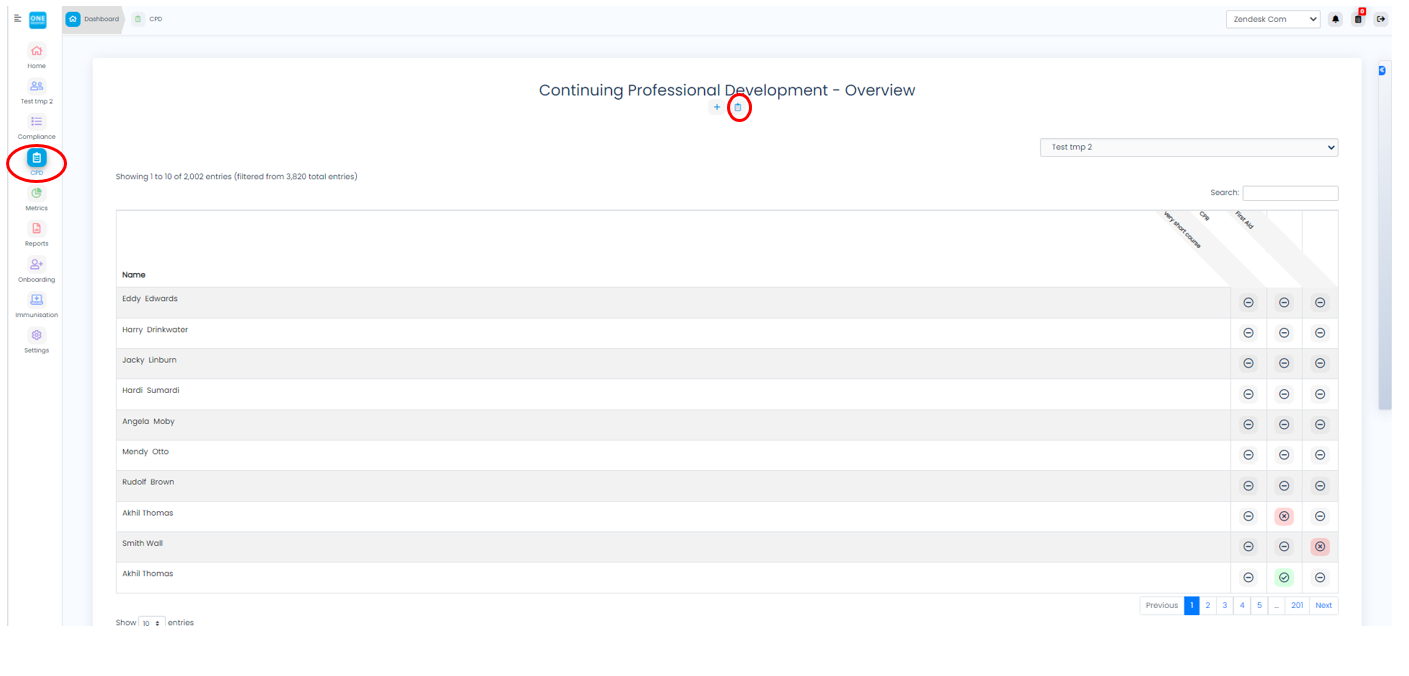The width and height of the screenshot is (1409, 676).
Task: Click the name Eddy Edwards
Action: [150, 299]
